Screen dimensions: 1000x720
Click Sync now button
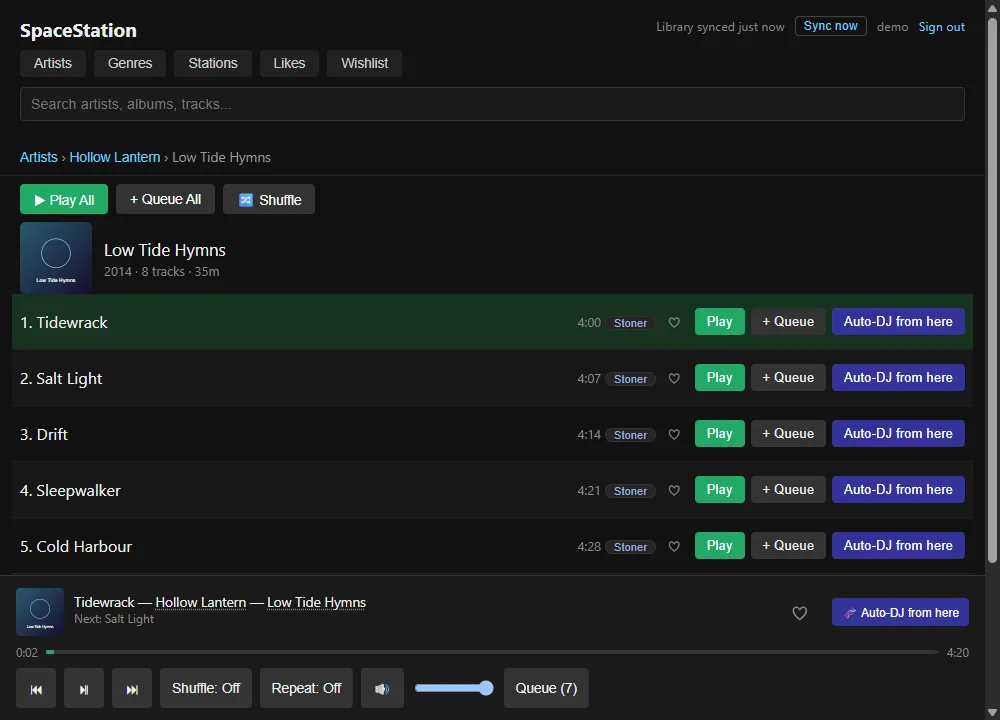pos(830,26)
